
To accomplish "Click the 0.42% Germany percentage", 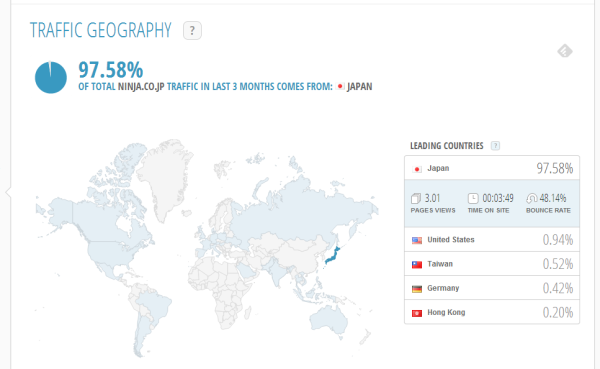I will (558, 288).
